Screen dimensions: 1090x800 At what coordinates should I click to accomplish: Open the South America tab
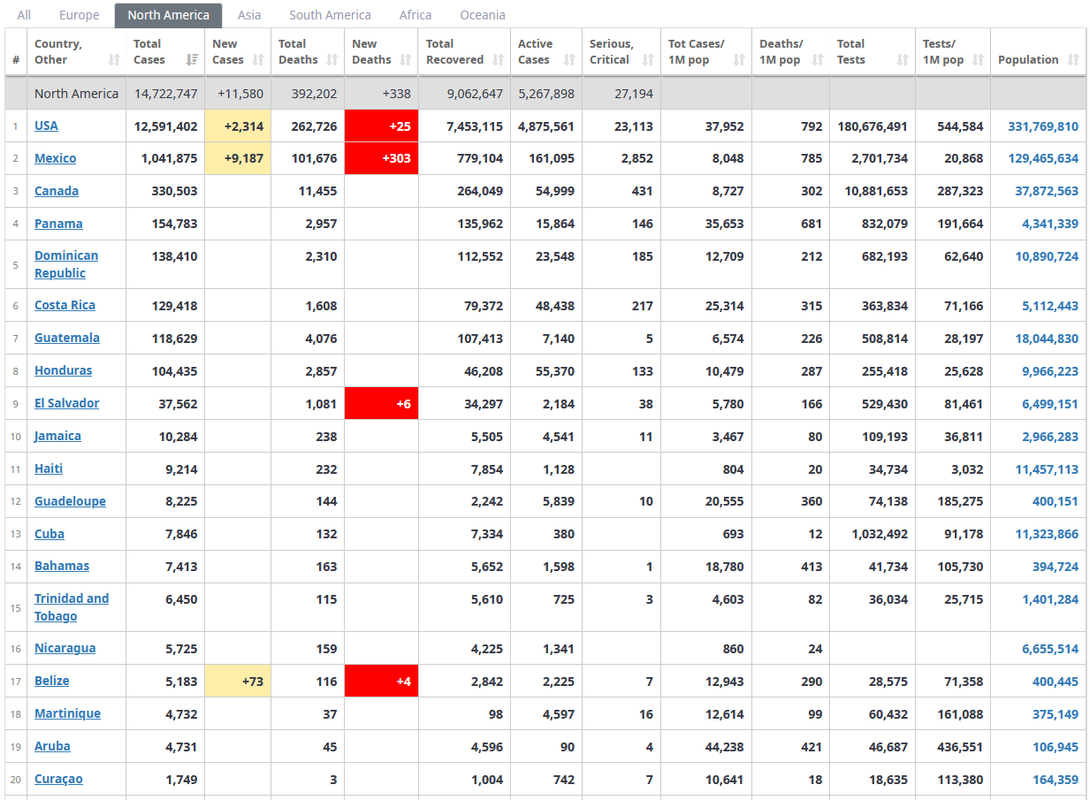pyautogui.click(x=330, y=15)
